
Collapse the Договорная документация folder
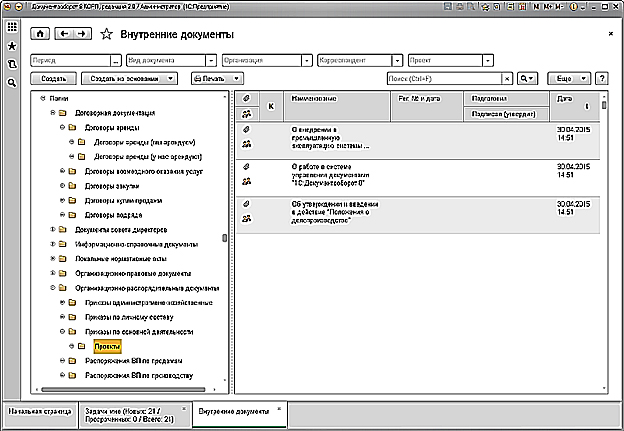[x=52, y=113]
